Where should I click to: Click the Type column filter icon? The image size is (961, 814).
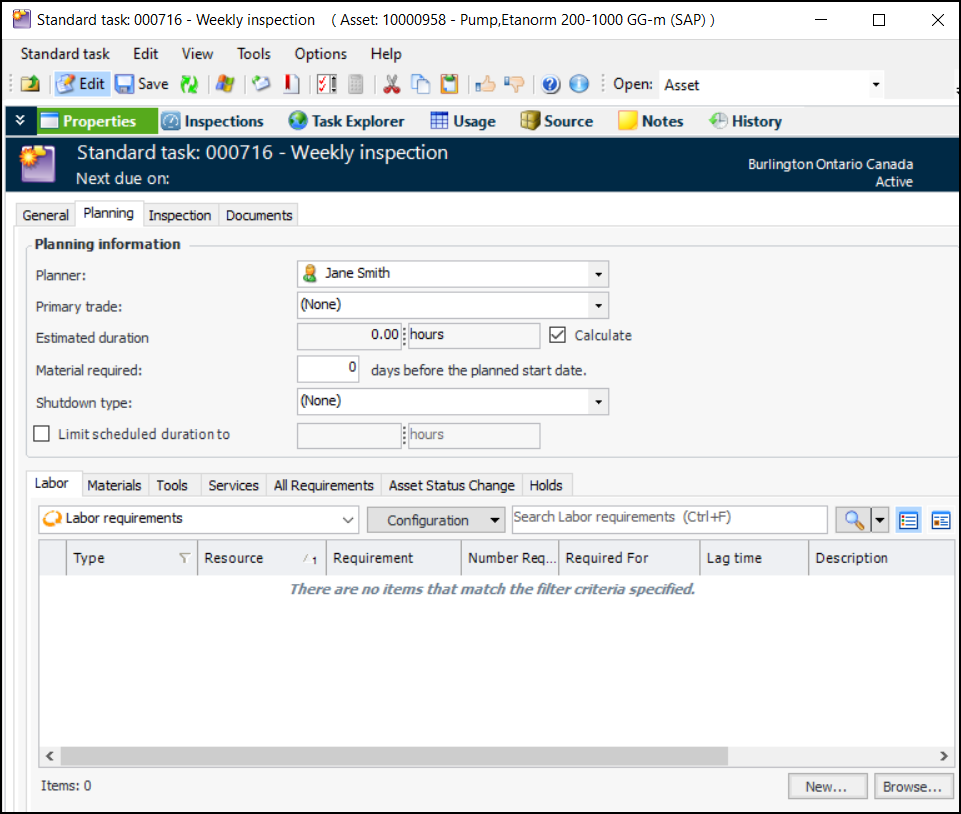tap(184, 558)
